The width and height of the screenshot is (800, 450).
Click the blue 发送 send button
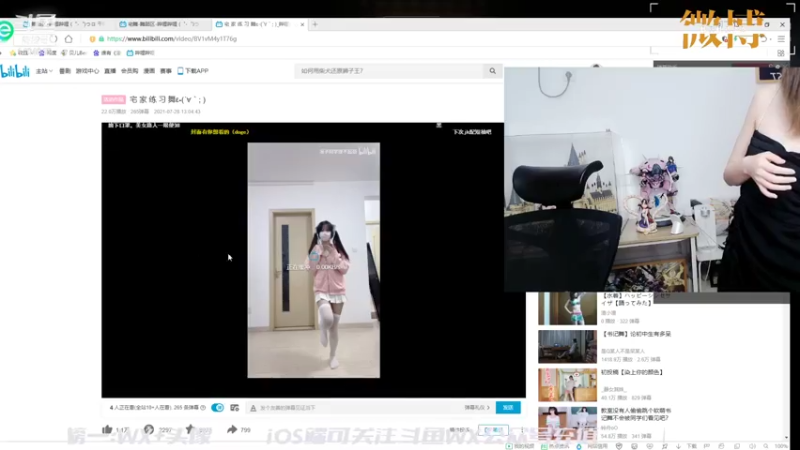tap(508, 407)
